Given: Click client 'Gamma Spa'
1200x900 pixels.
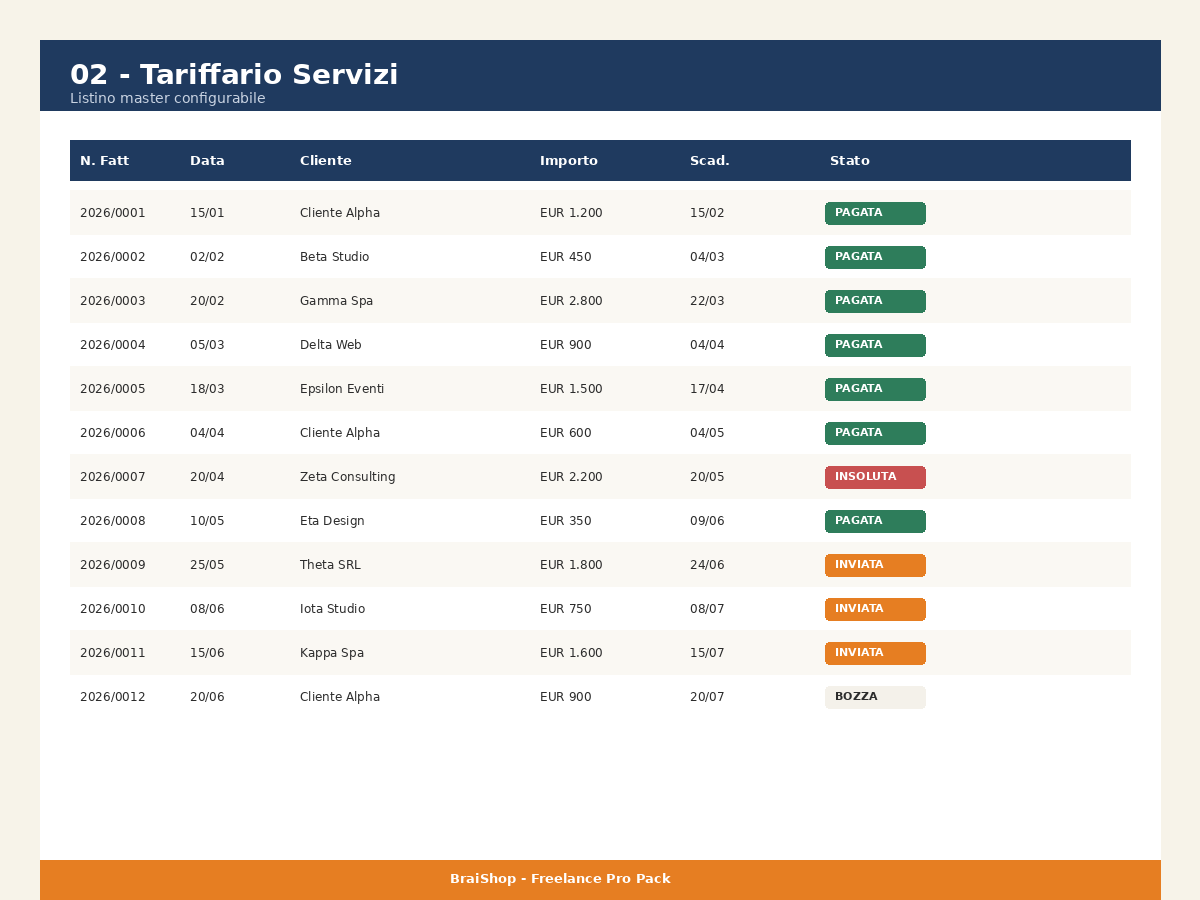Looking at the screenshot, I should pyautogui.click(x=337, y=301).
